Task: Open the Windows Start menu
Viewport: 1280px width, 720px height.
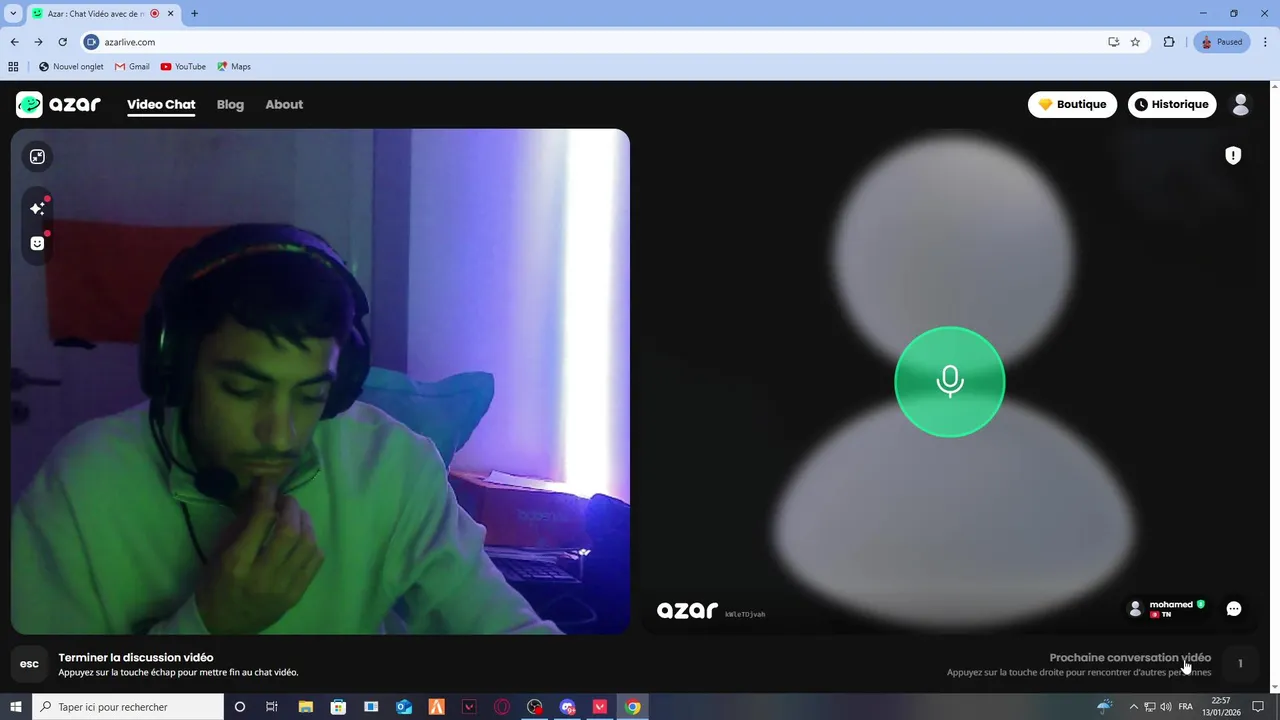Action: point(15,707)
